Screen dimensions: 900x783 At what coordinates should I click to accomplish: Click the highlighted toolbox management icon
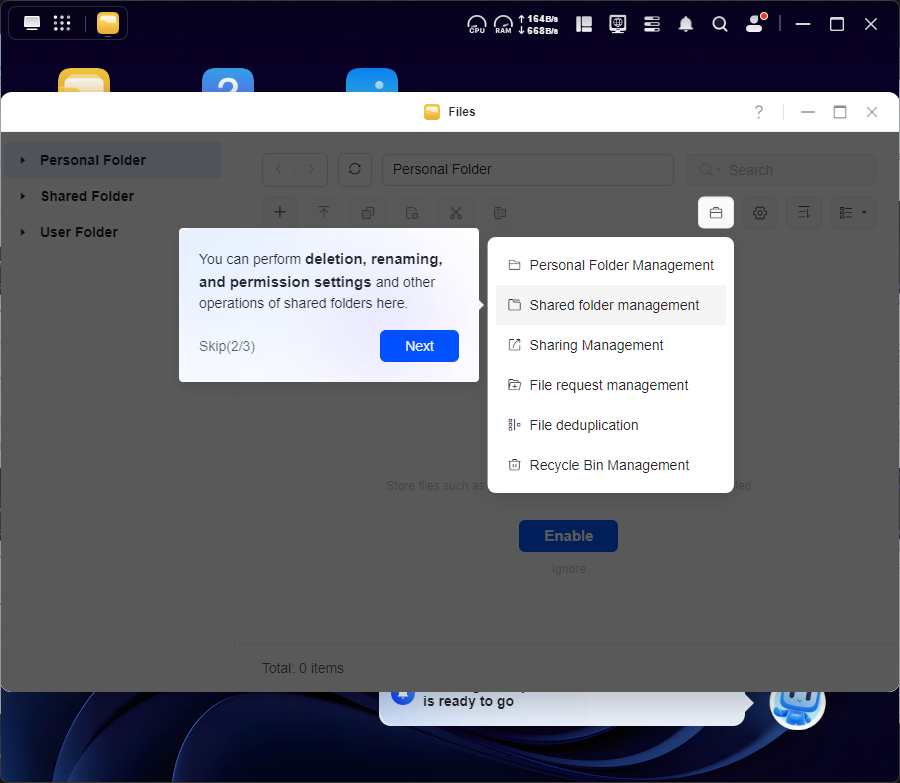pyautogui.click(x=716, y=212)
